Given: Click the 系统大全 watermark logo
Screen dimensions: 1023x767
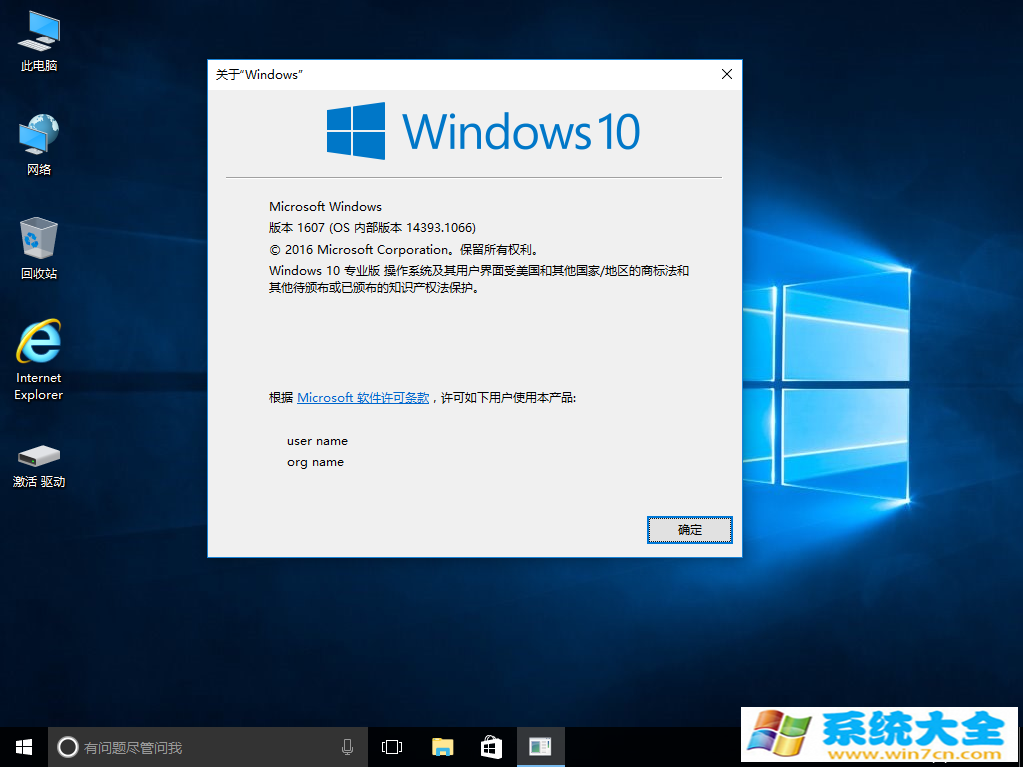Looking at the screenshot, I should point(880,736).
